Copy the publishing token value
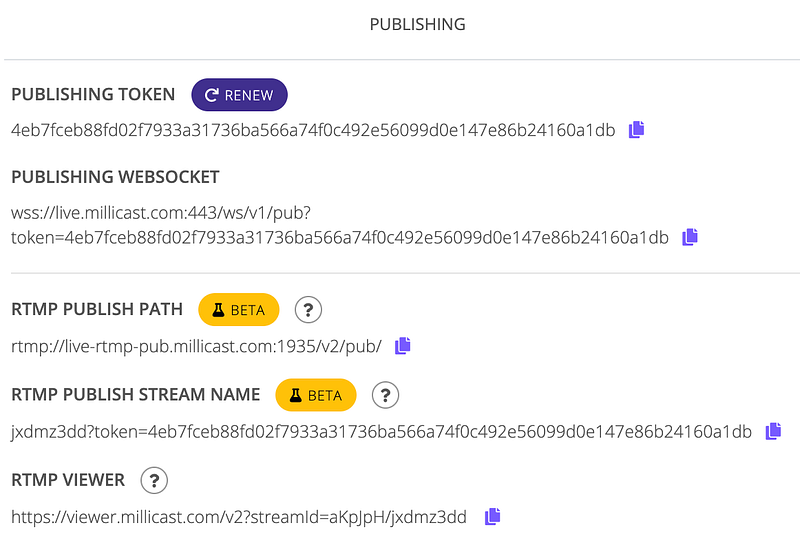 tap(637, 130)
